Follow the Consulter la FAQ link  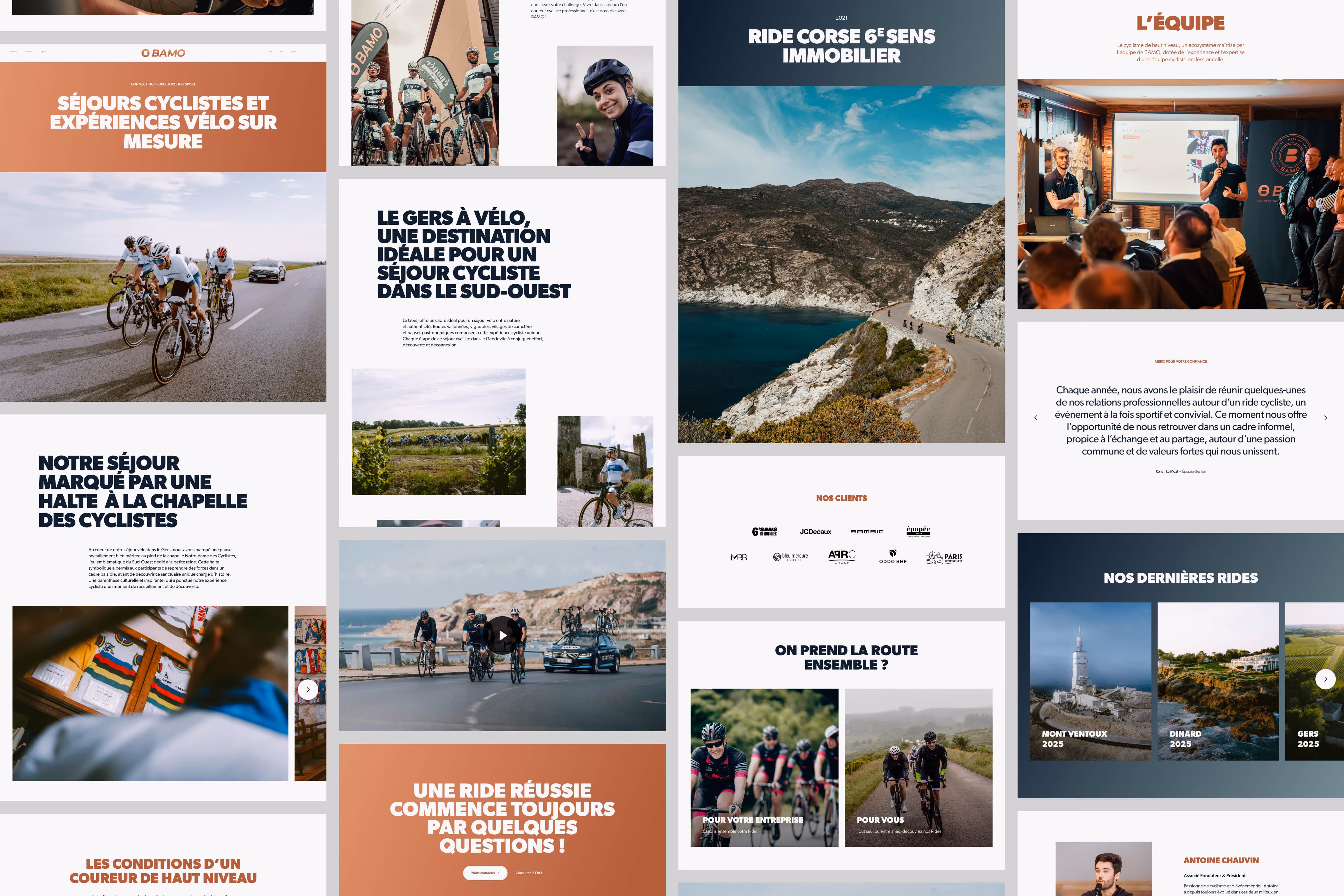click(529, 873)
